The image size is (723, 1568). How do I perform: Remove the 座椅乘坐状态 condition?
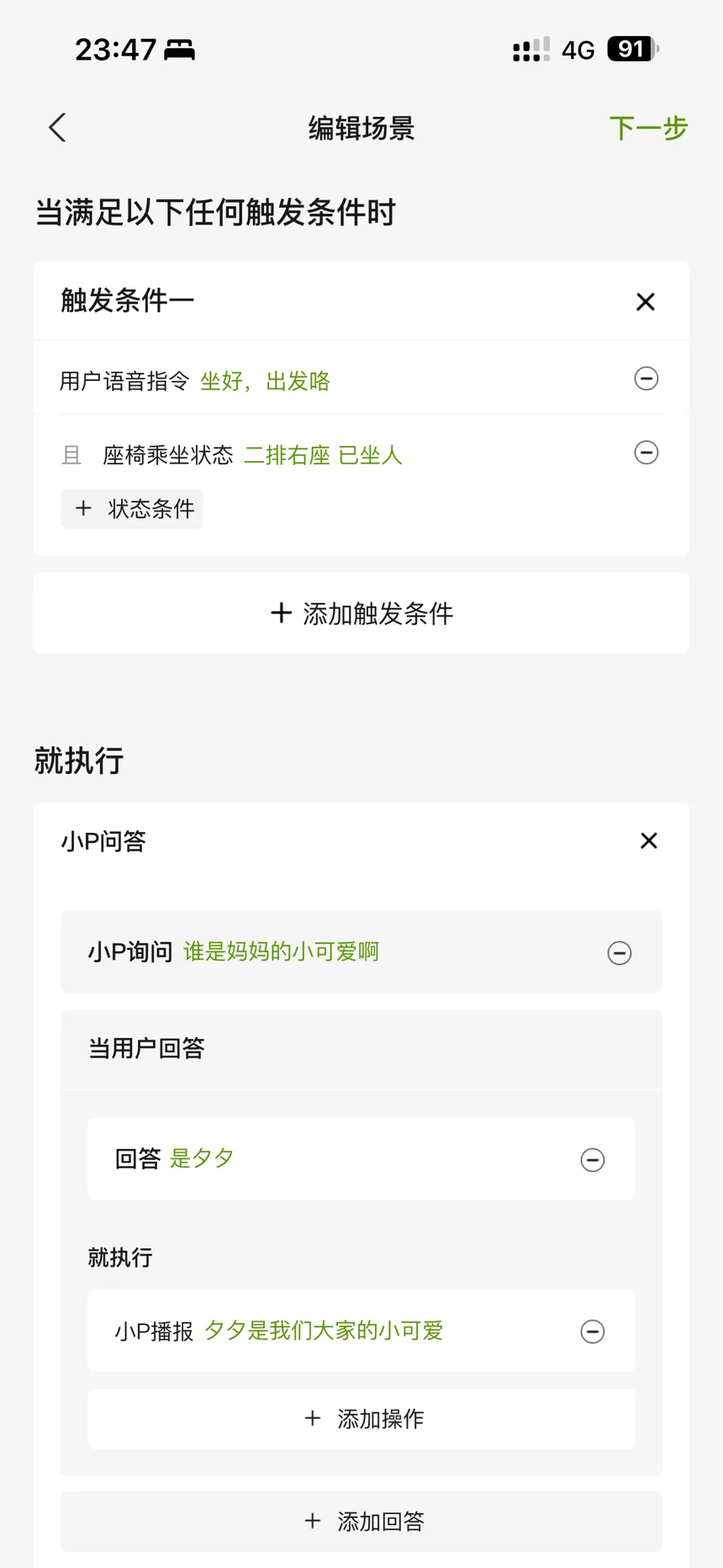pos(646,453)
